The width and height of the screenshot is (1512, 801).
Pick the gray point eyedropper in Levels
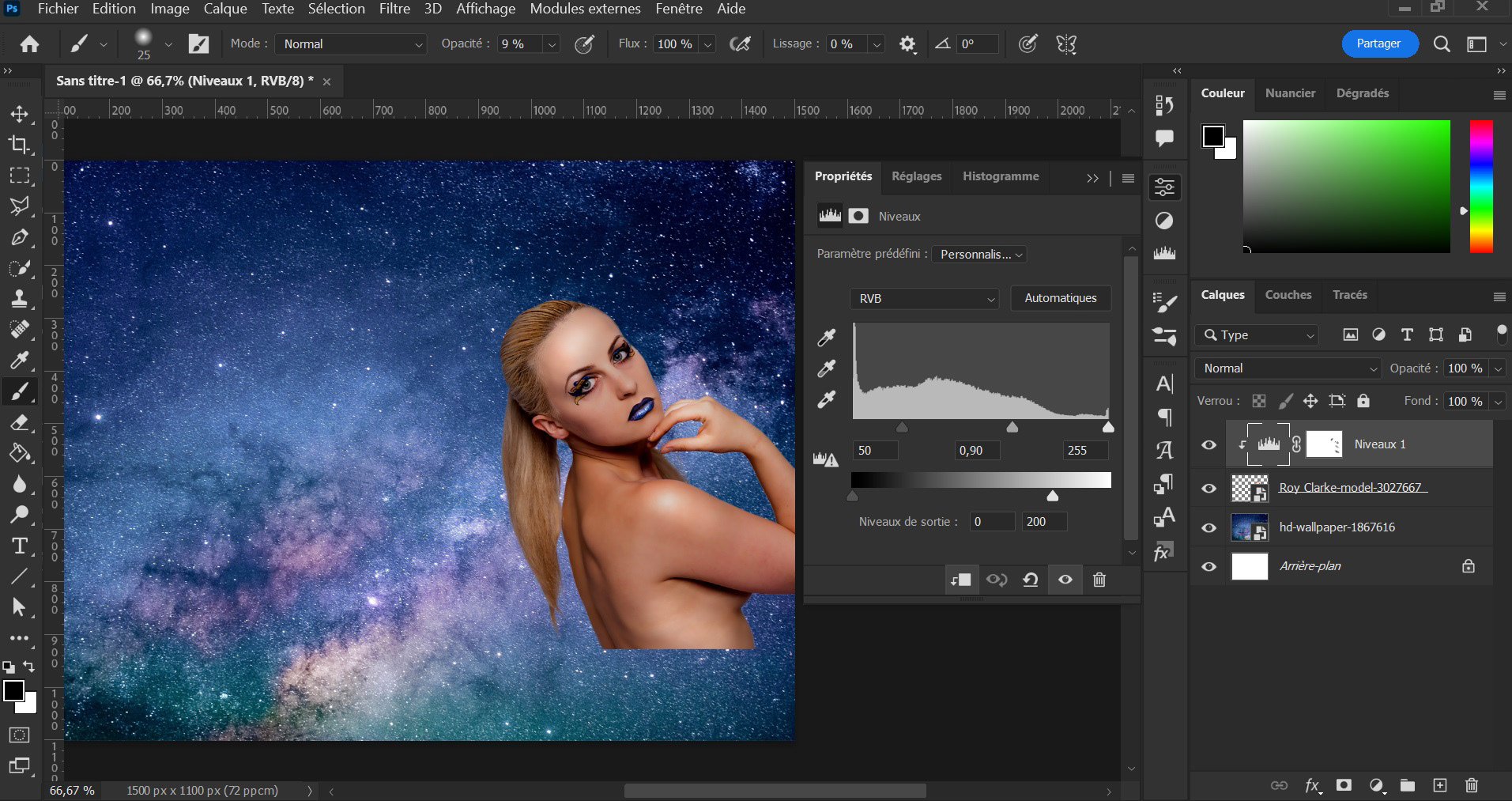click(827, 368)
